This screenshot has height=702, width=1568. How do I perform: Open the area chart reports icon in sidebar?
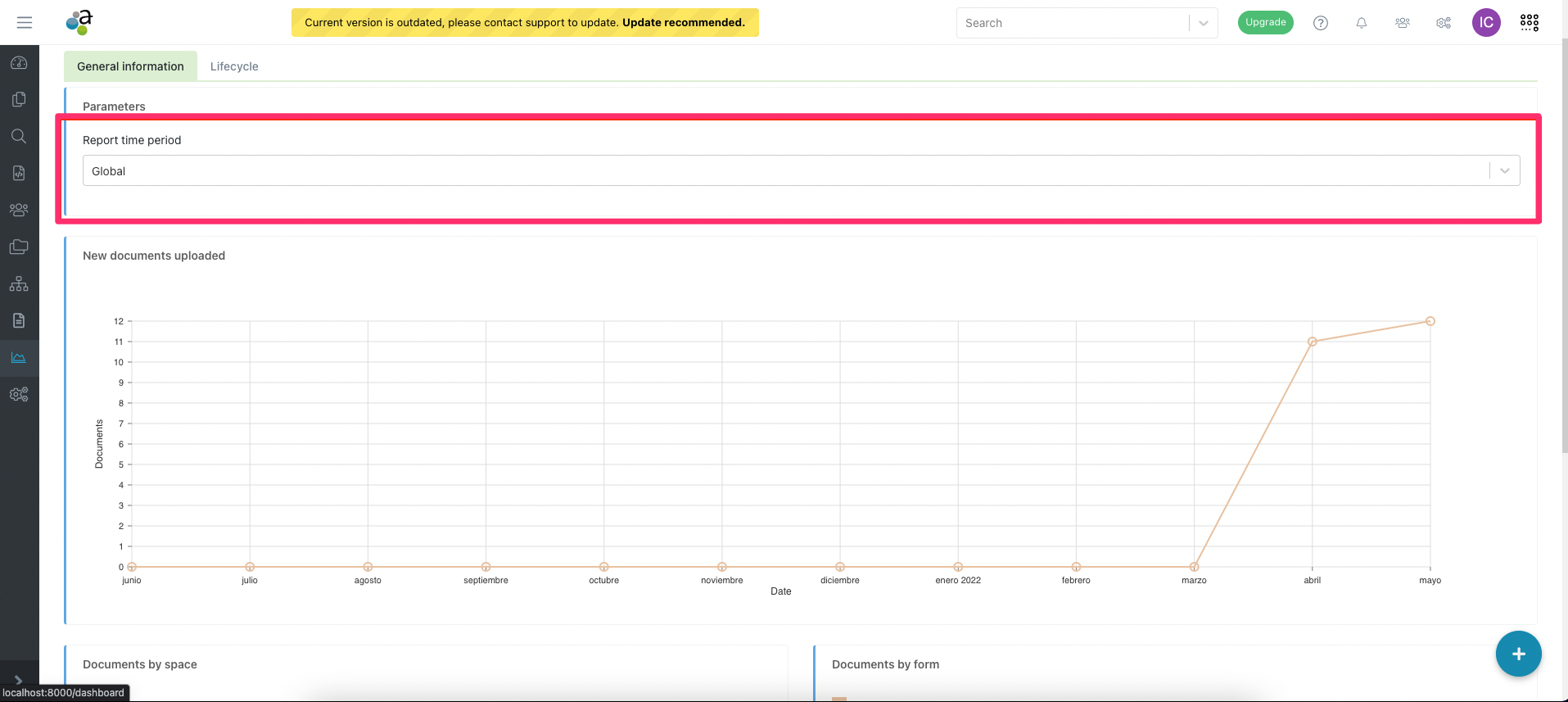click(x=19, y=358)
